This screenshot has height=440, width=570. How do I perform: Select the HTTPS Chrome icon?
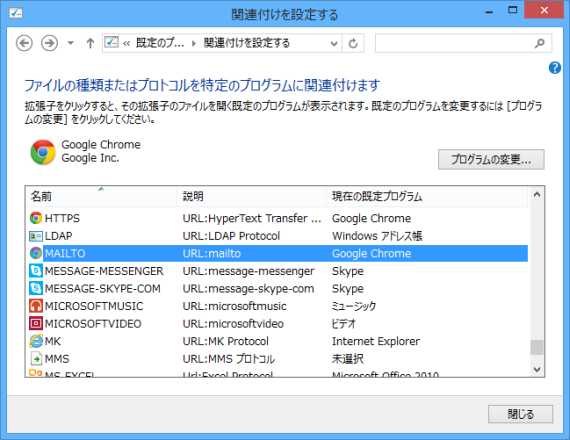pos(36,218)
